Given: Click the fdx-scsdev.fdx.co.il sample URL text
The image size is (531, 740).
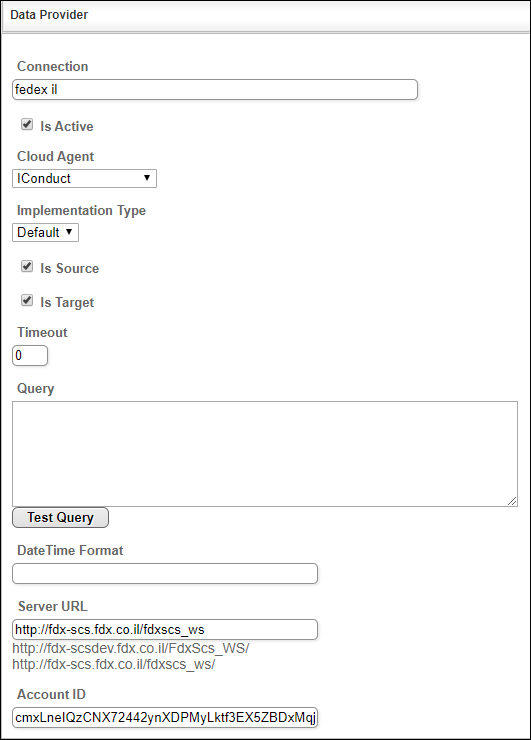Looking at the screenshot, I should pyautogui.click(x=131, y=648).
